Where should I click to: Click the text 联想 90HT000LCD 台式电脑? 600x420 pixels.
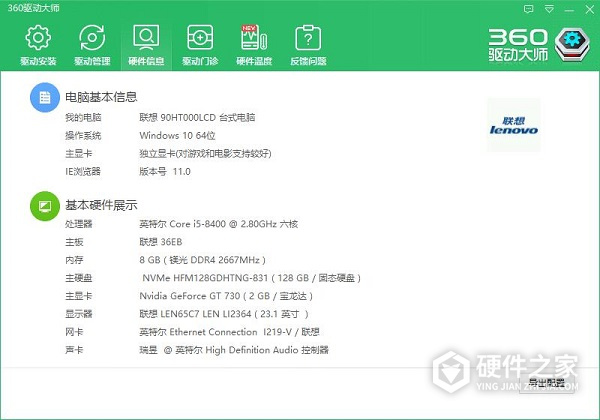pos(197,117)
